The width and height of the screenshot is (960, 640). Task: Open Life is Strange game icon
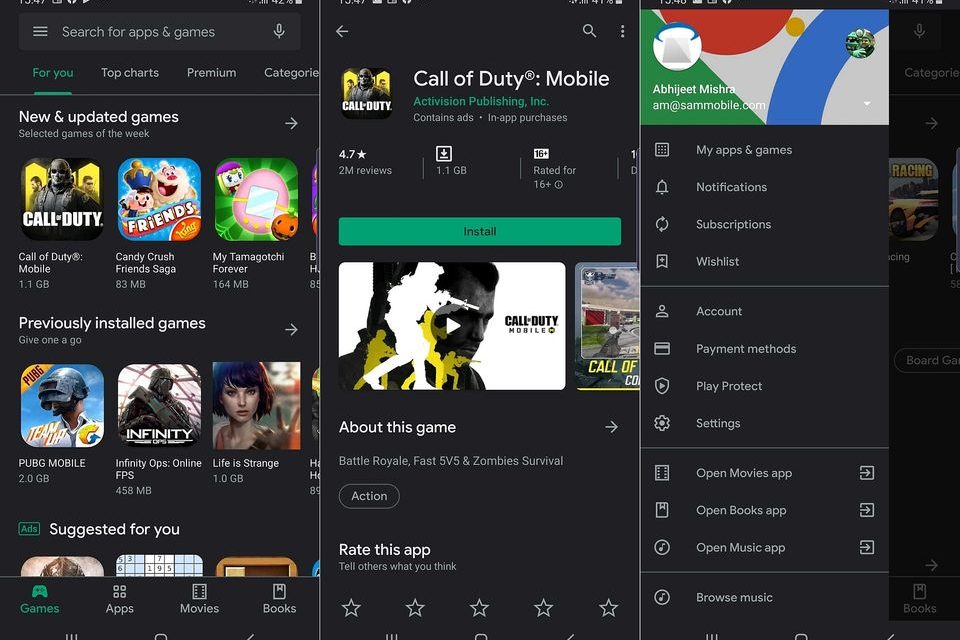257,405
